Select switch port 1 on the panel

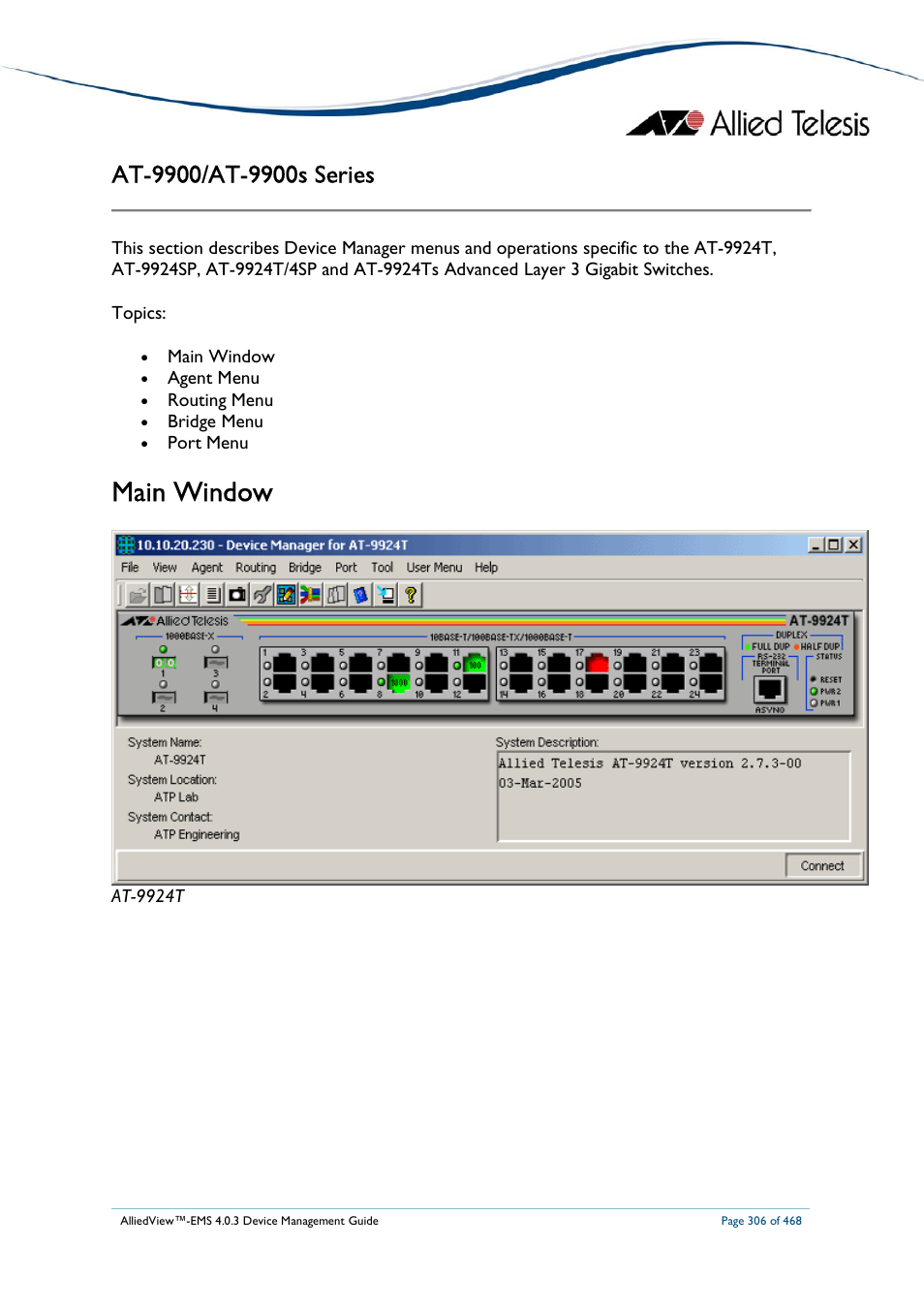coord(285,664)
